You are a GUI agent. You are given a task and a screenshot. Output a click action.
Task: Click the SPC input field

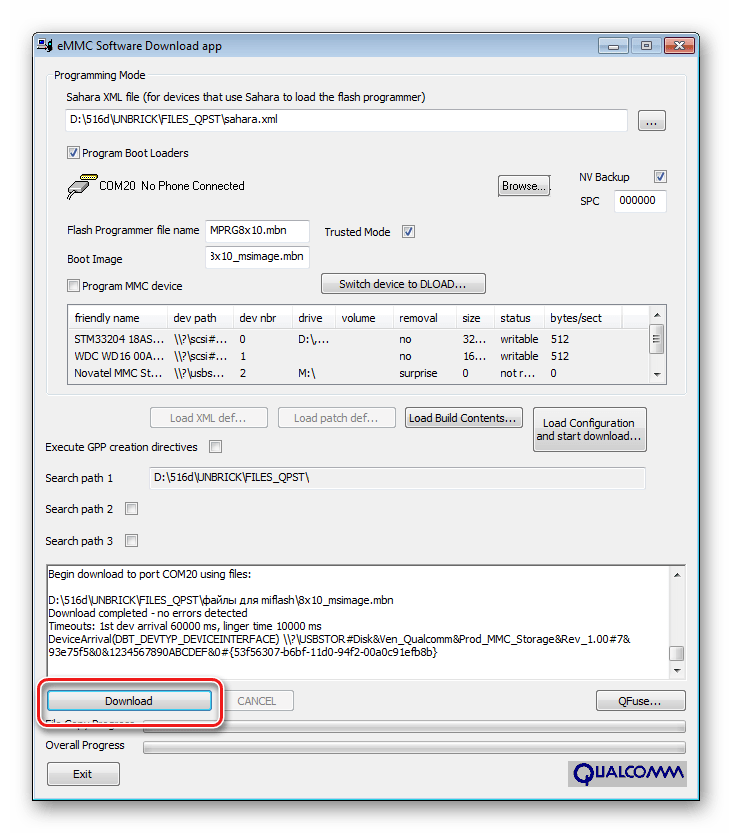coord(640,201)
